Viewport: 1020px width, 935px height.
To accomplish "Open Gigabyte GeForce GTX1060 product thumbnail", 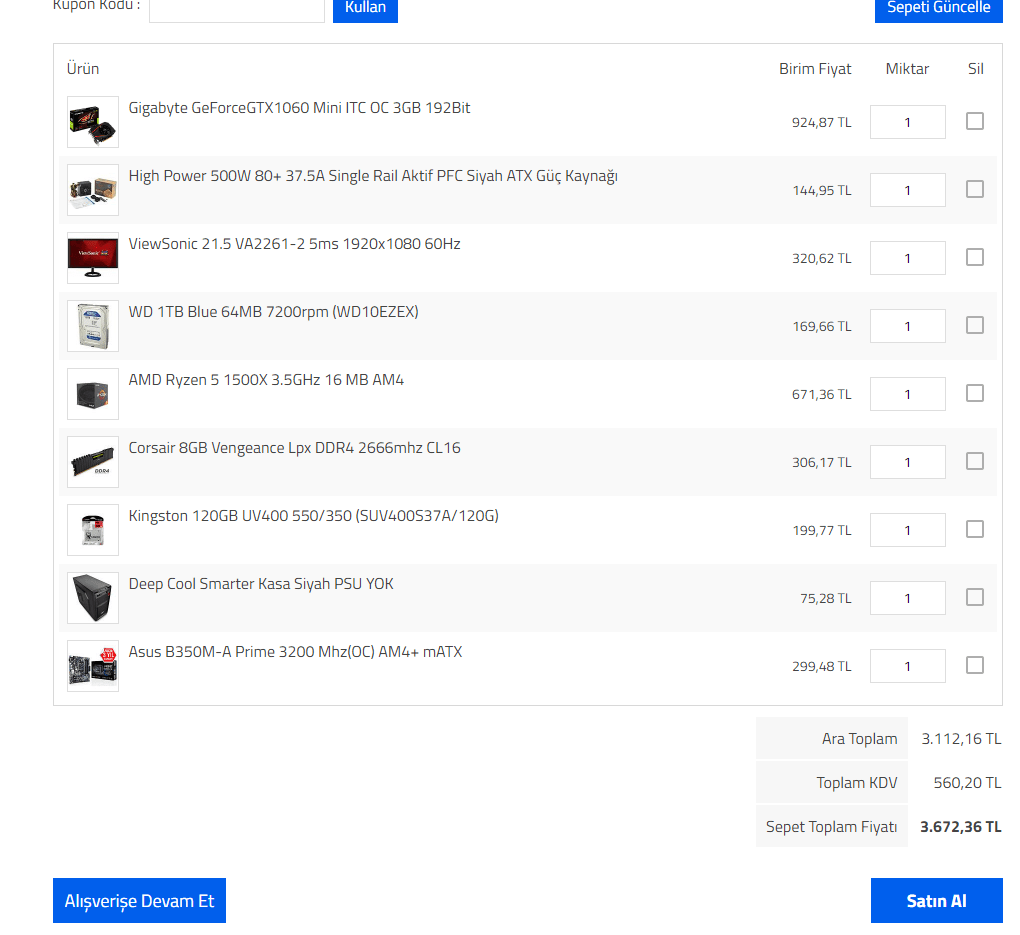I will [93, 122].
